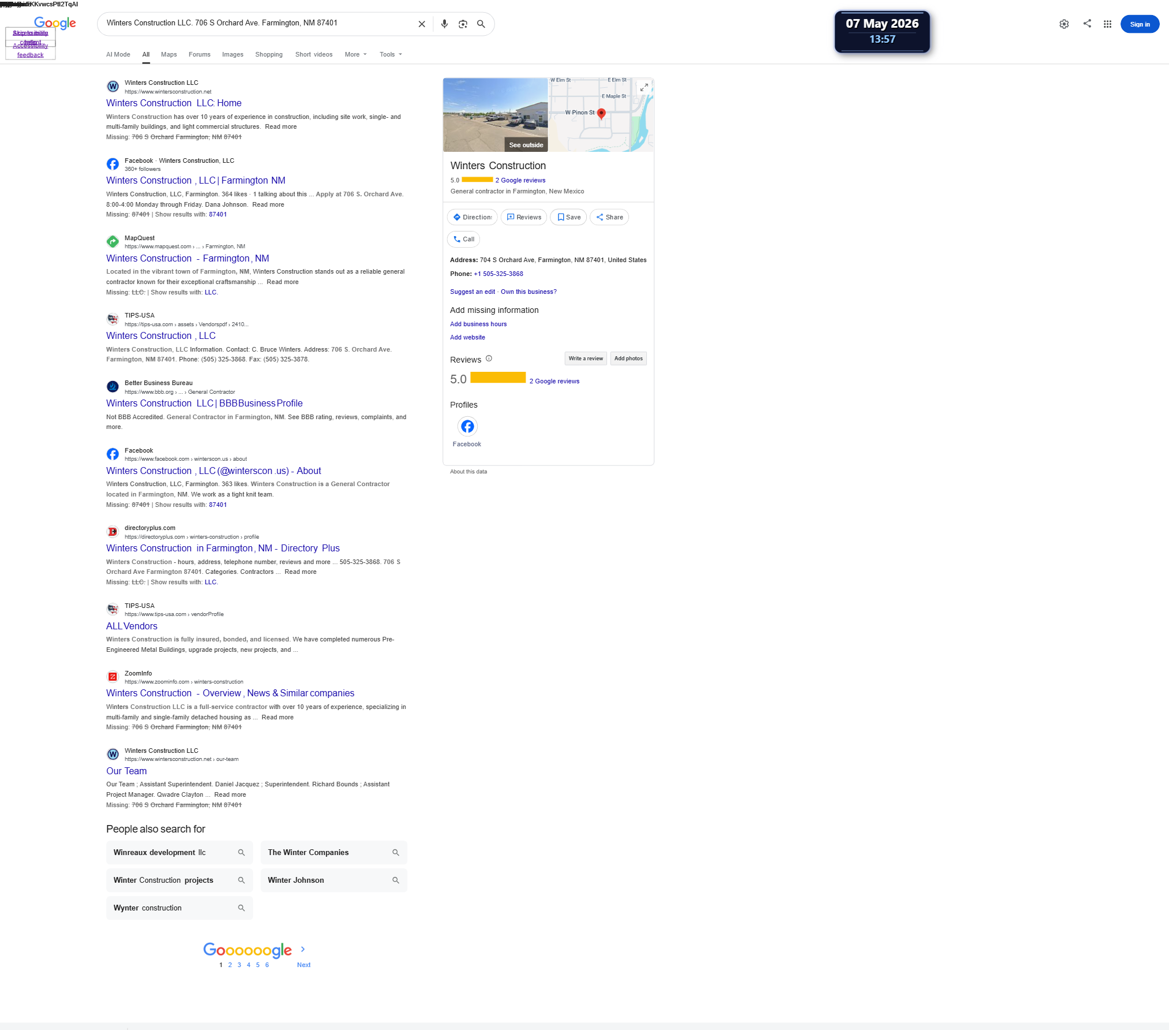Click the Reviews info icon
Viewport: 1176px width, 1030px height.
click(489, 359)
